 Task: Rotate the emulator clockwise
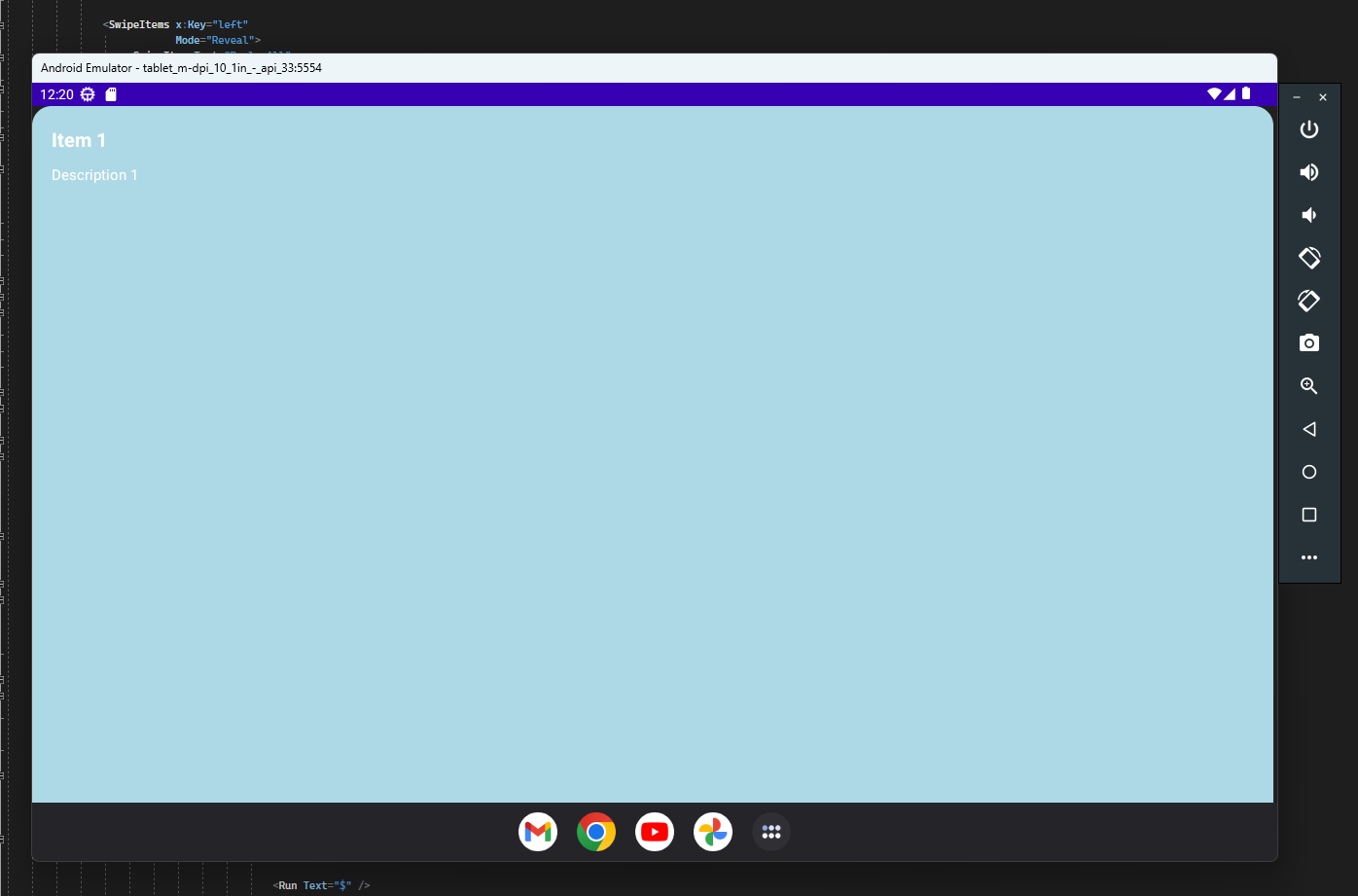[1308, 301]
